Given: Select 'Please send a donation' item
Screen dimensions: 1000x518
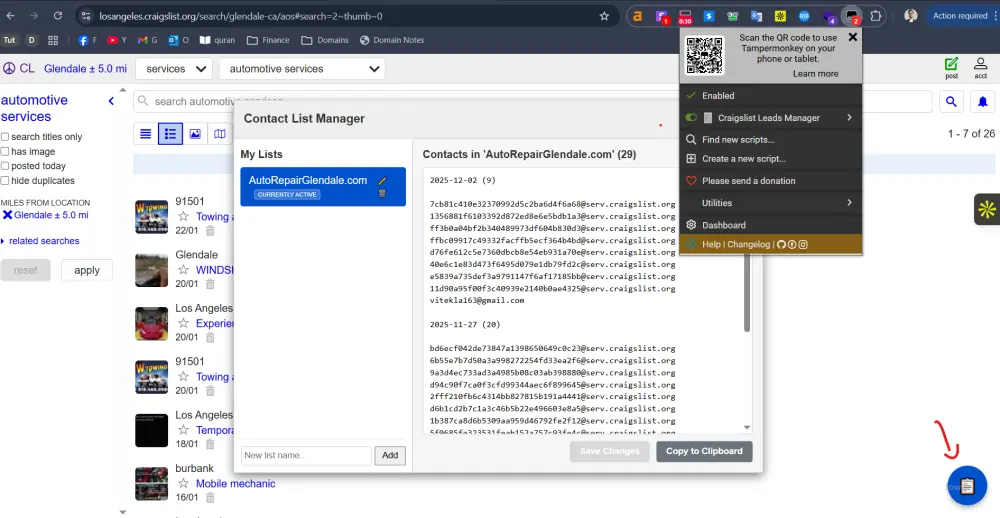Looking at the screenshot, I should (770, 181).
